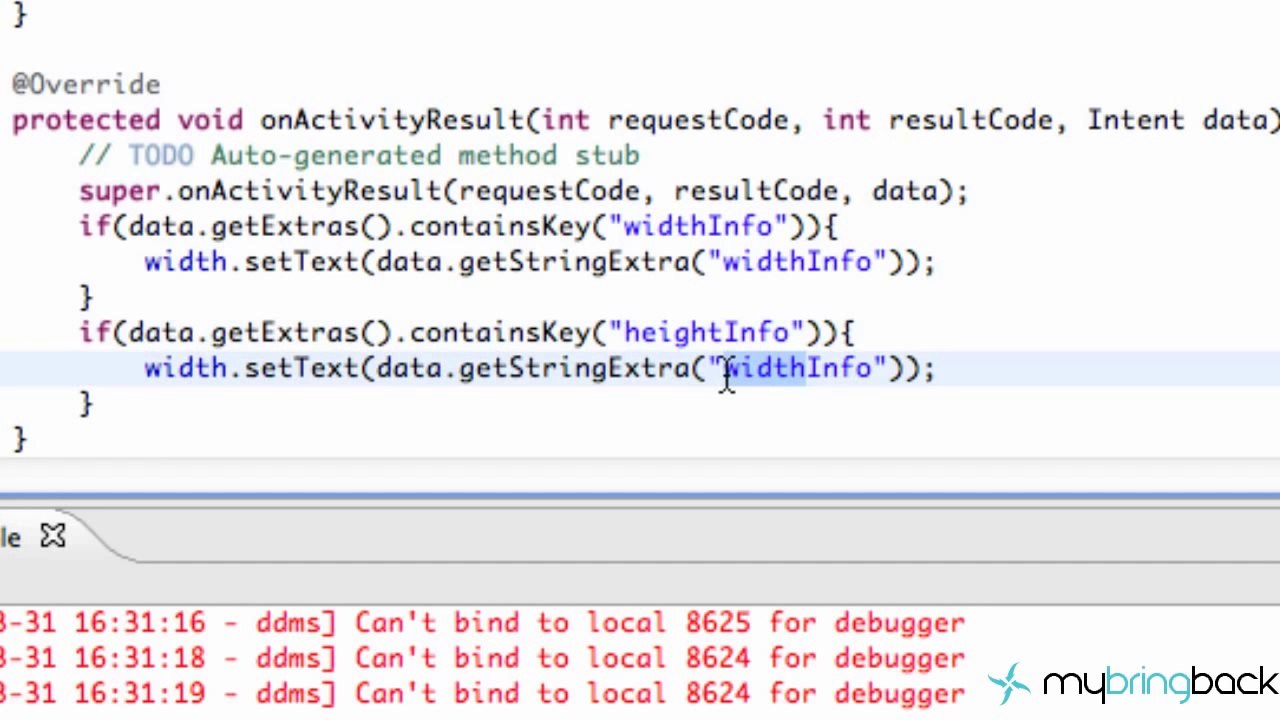Close the Console tab via its X icon
The image size is (1280, 720).
53,537
